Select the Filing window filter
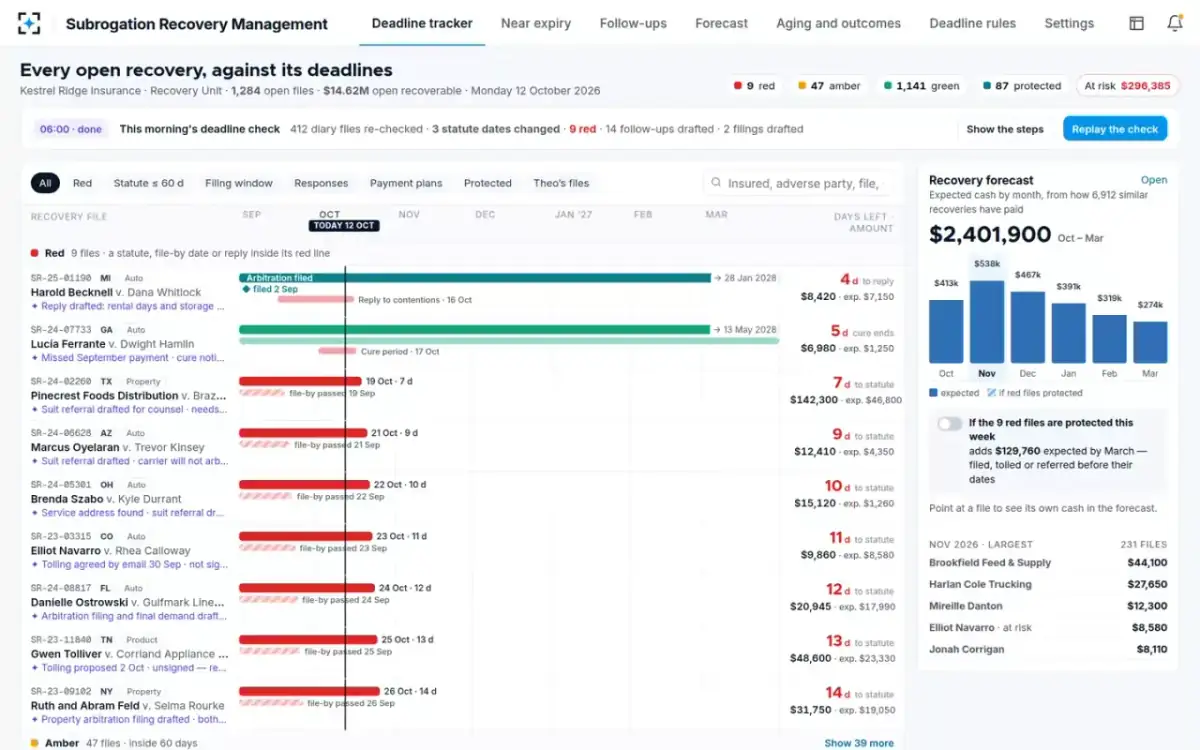 point(239,183)
